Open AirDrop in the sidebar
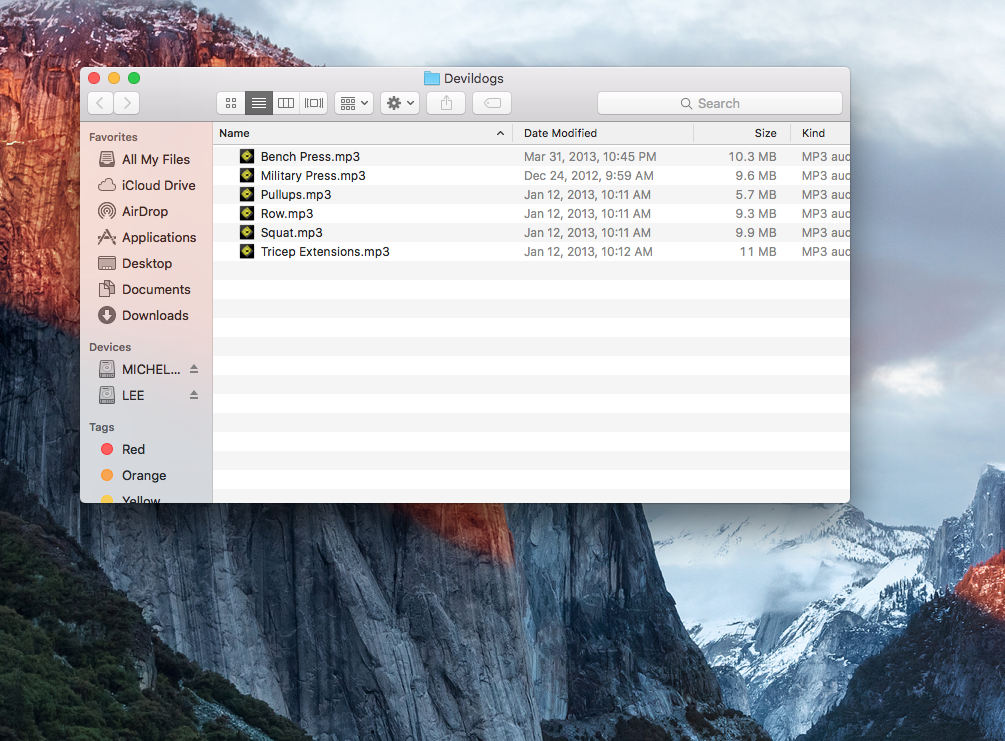This screenshot has width=1005, height=741. [144, 211]
